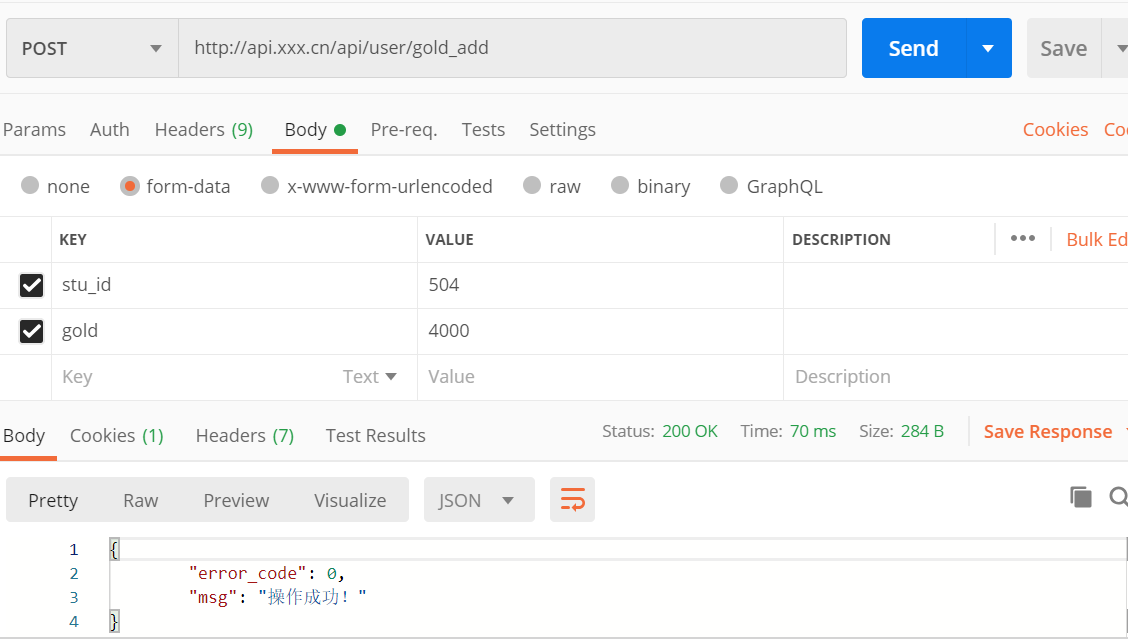Select the raw body type radio
Image resolution: width=1128 pixels, height=639 pixels.
pos(532,186)
